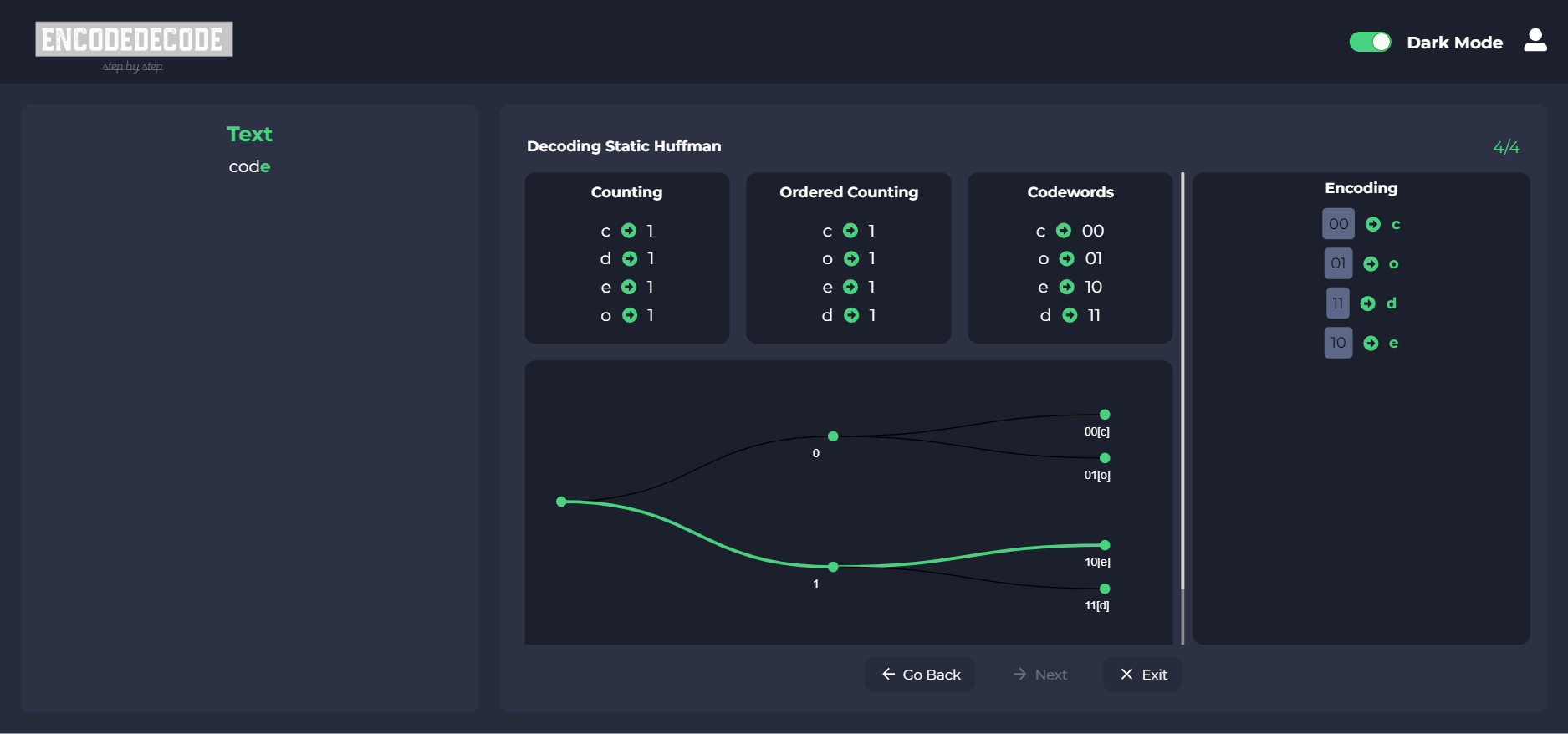This screenshot has height=734, width=1568.
Task: Click the 00[c] leaf node in tree
Action: 1105,415
